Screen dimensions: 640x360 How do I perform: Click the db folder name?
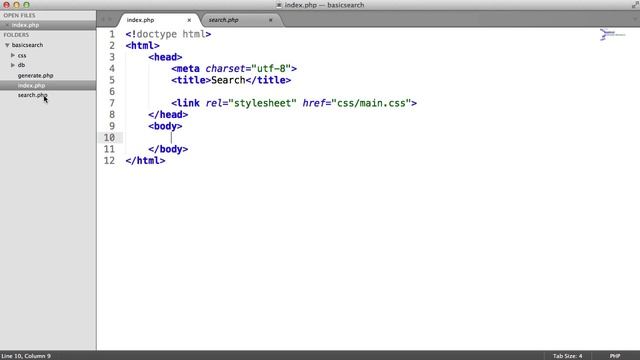click(x=21, y=65)
